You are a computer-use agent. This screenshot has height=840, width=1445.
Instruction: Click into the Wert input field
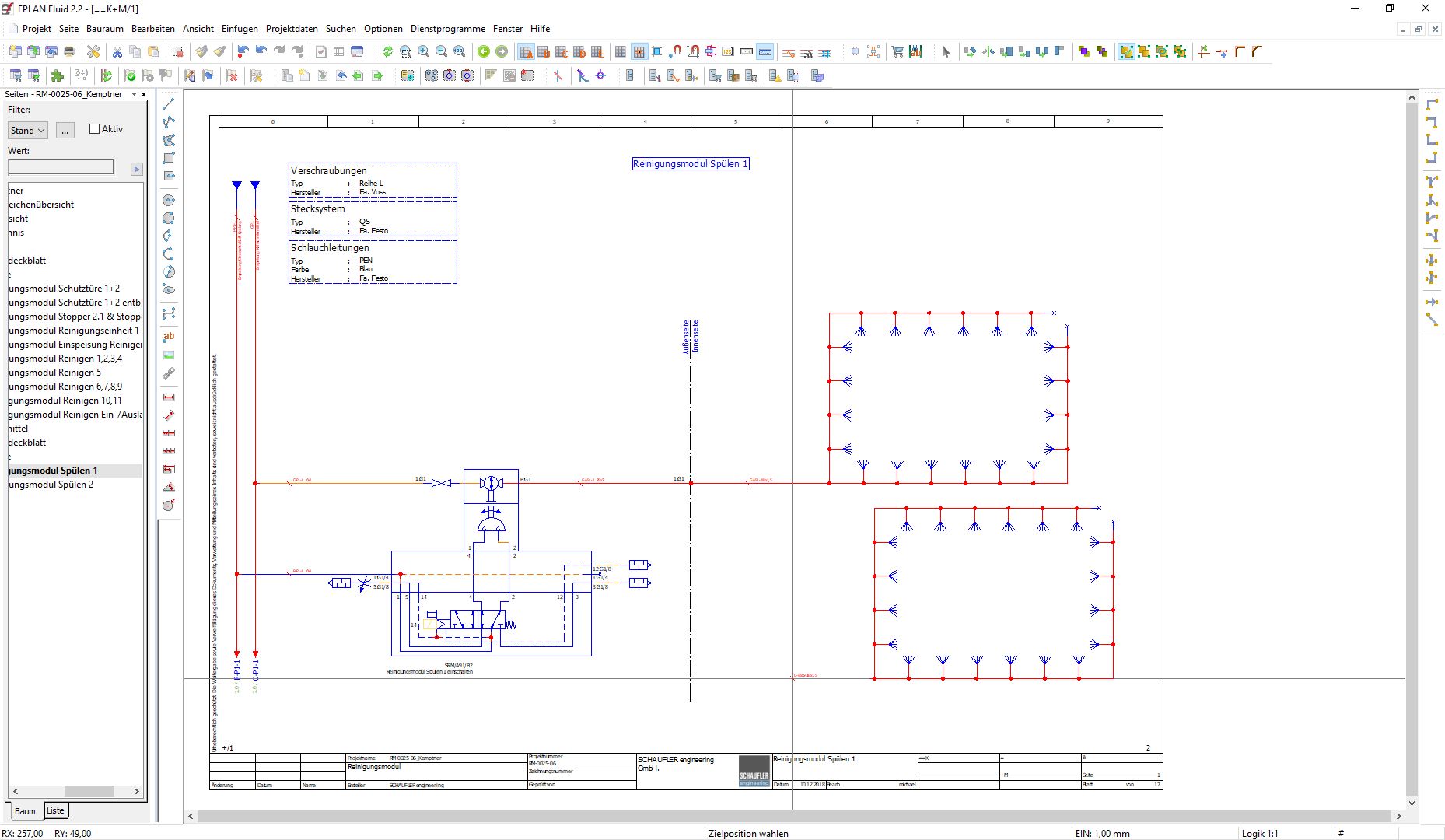tap(61, 167)
